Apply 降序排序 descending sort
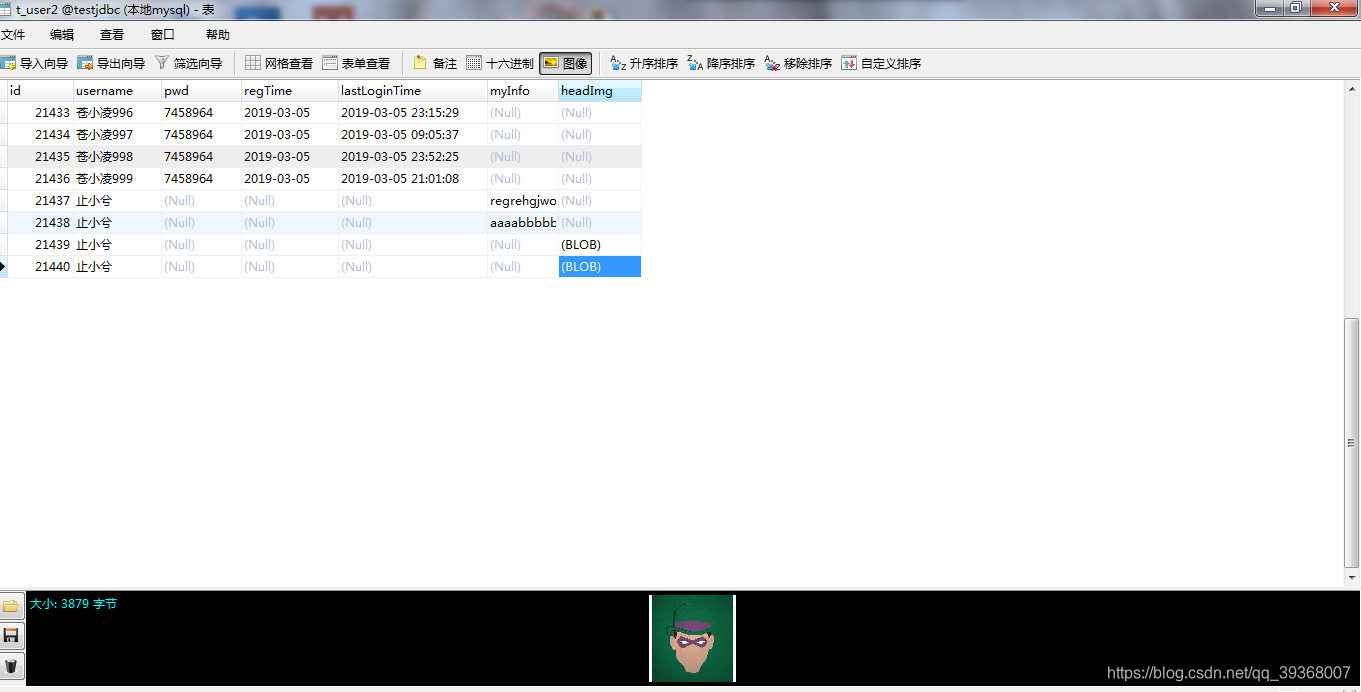 tap(723, 62)
